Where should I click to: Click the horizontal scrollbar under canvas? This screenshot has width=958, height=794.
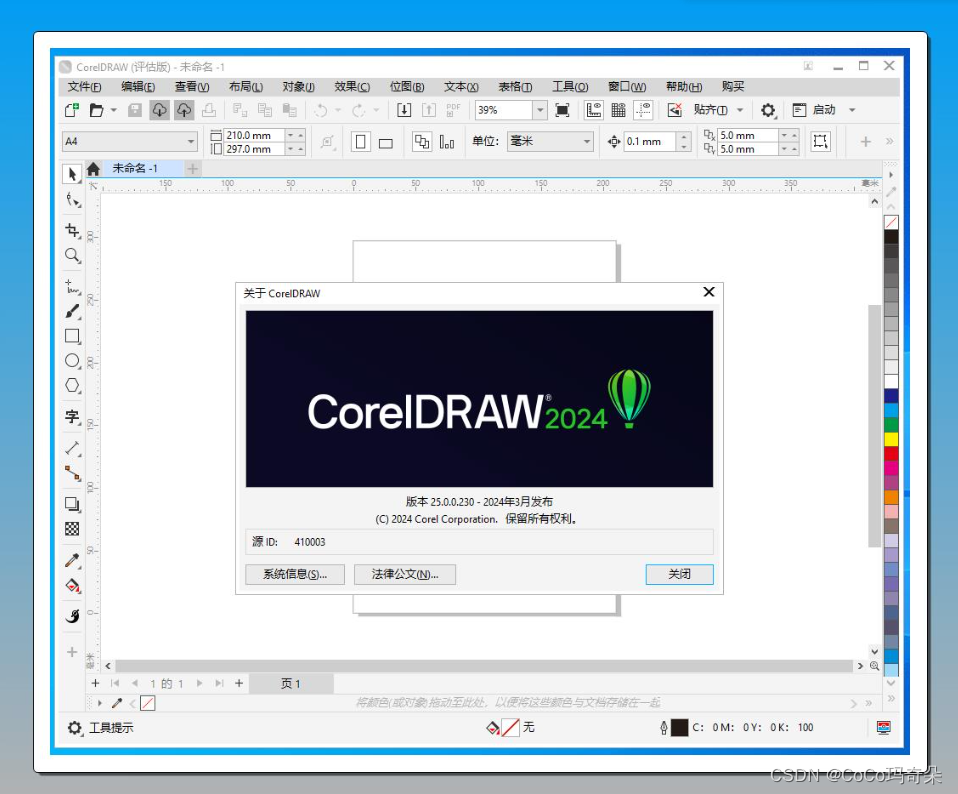pos(484,666)
